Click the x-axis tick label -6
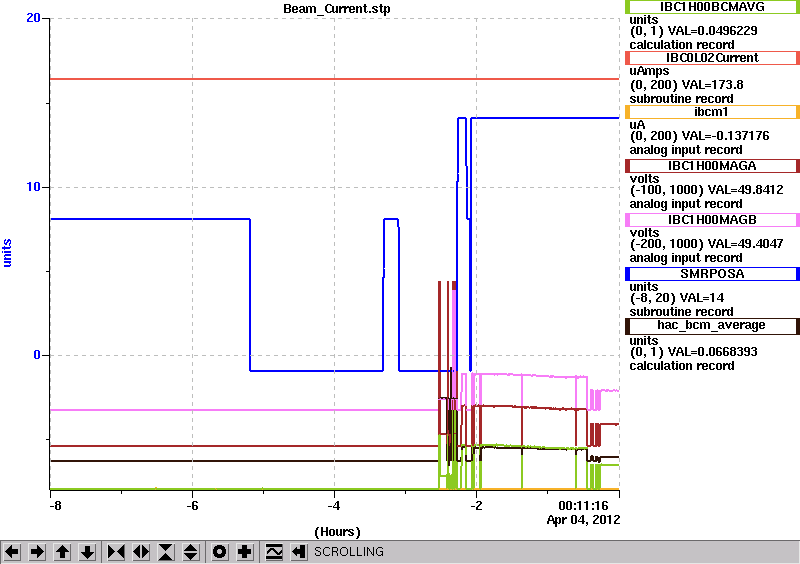The height and width of the screenshot is (564, 800). pos(192,506)
